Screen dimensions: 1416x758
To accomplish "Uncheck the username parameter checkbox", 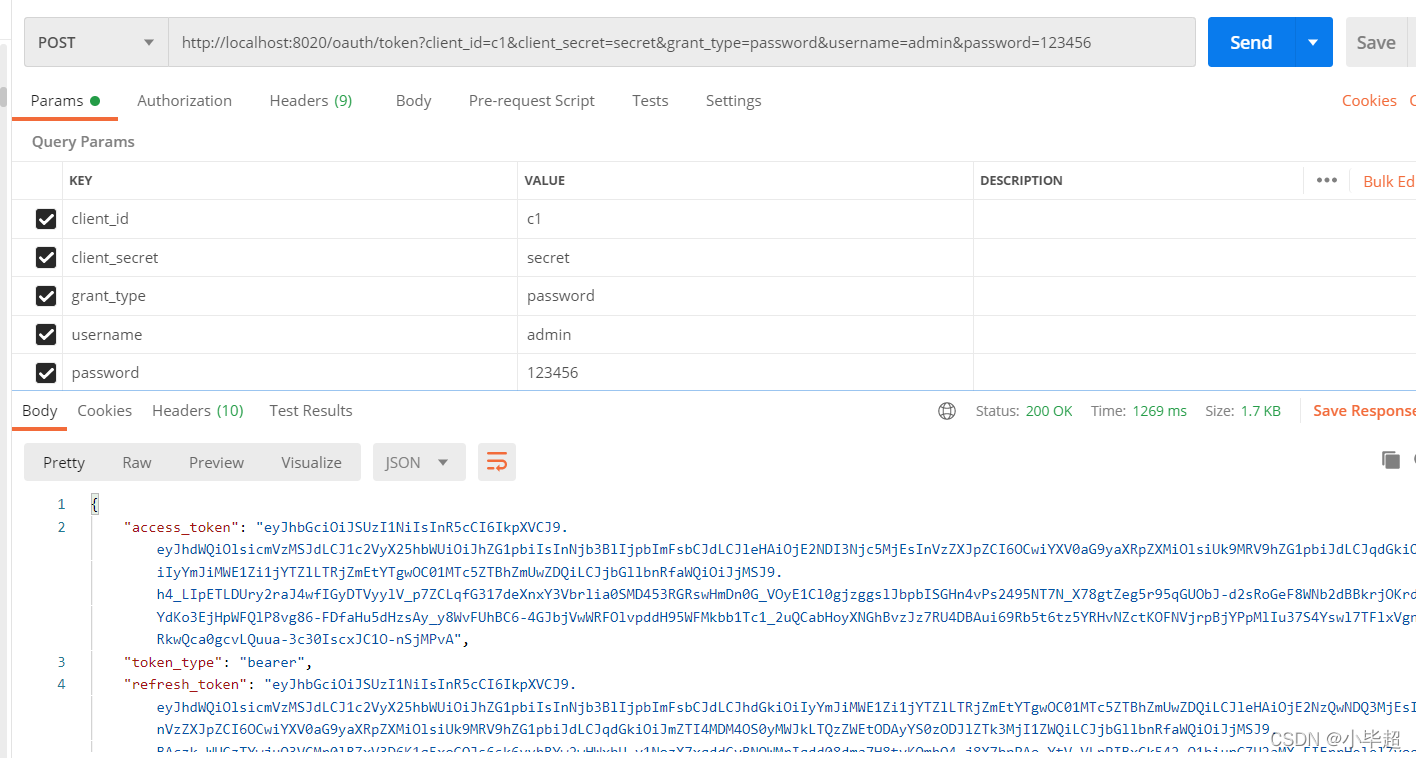I will click(46, 335).
